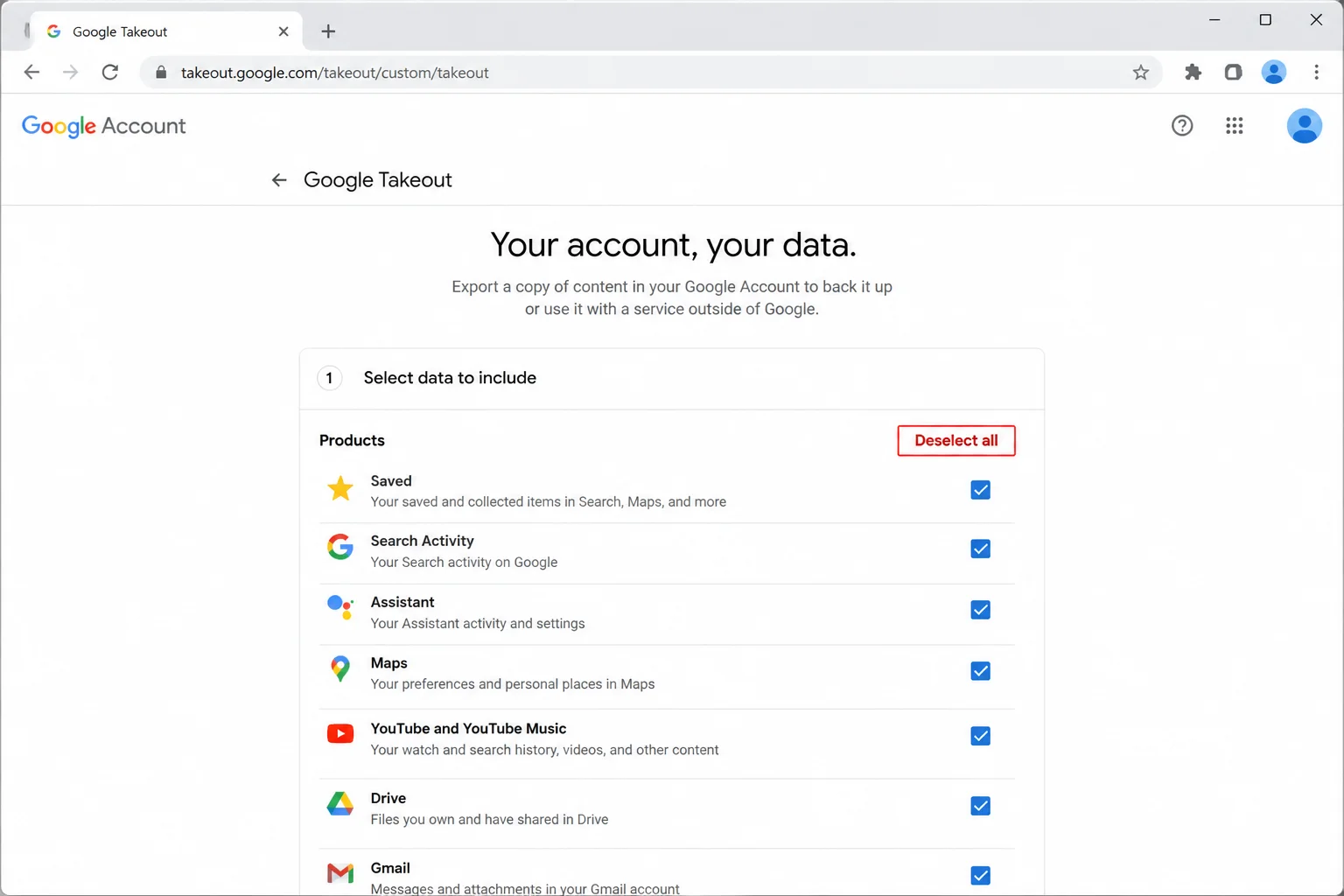
Task: Click the Google Account logo
Action: (103, 126)
